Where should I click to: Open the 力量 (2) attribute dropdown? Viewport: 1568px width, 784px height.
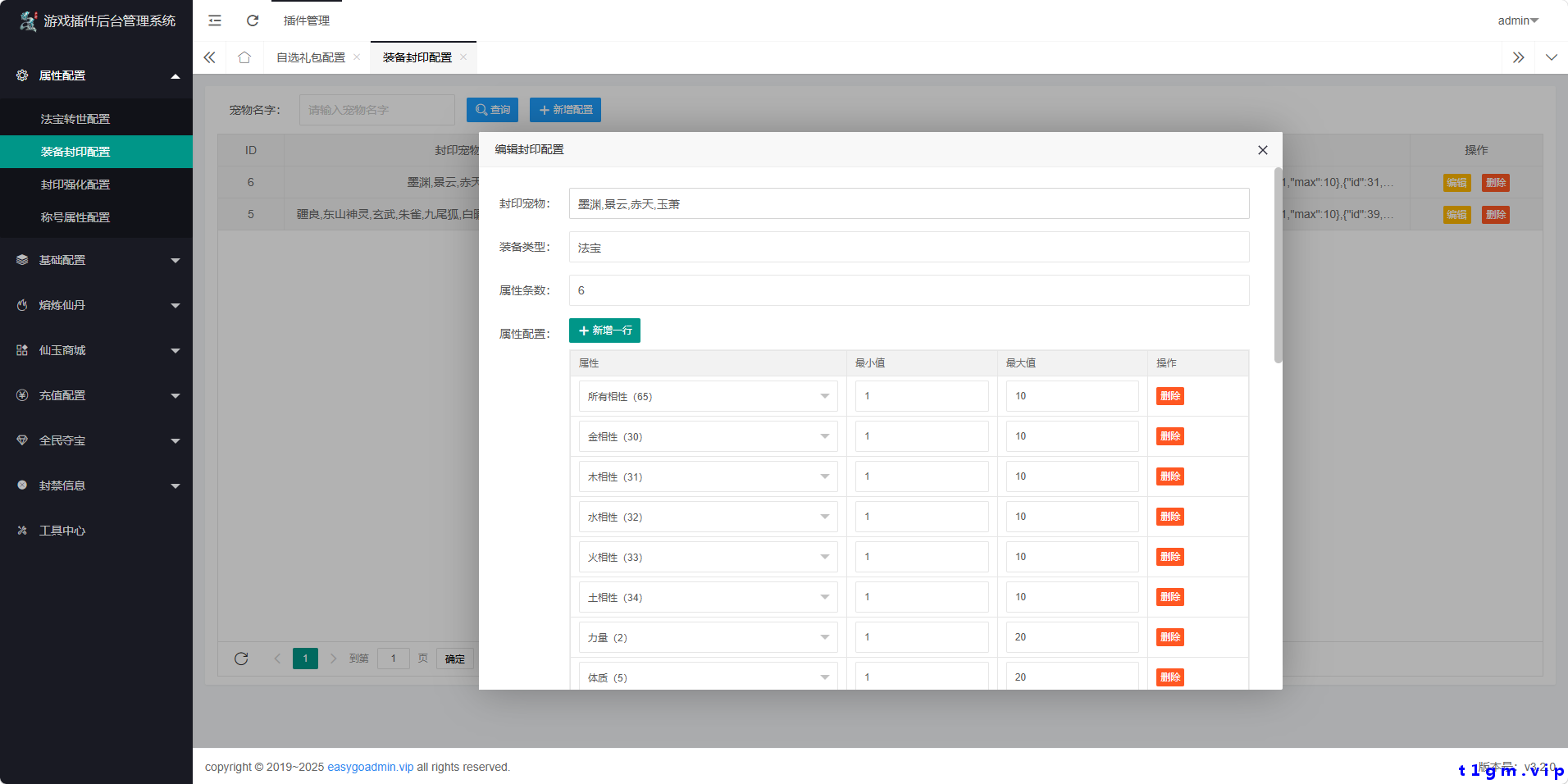click(x=707, y=637)
